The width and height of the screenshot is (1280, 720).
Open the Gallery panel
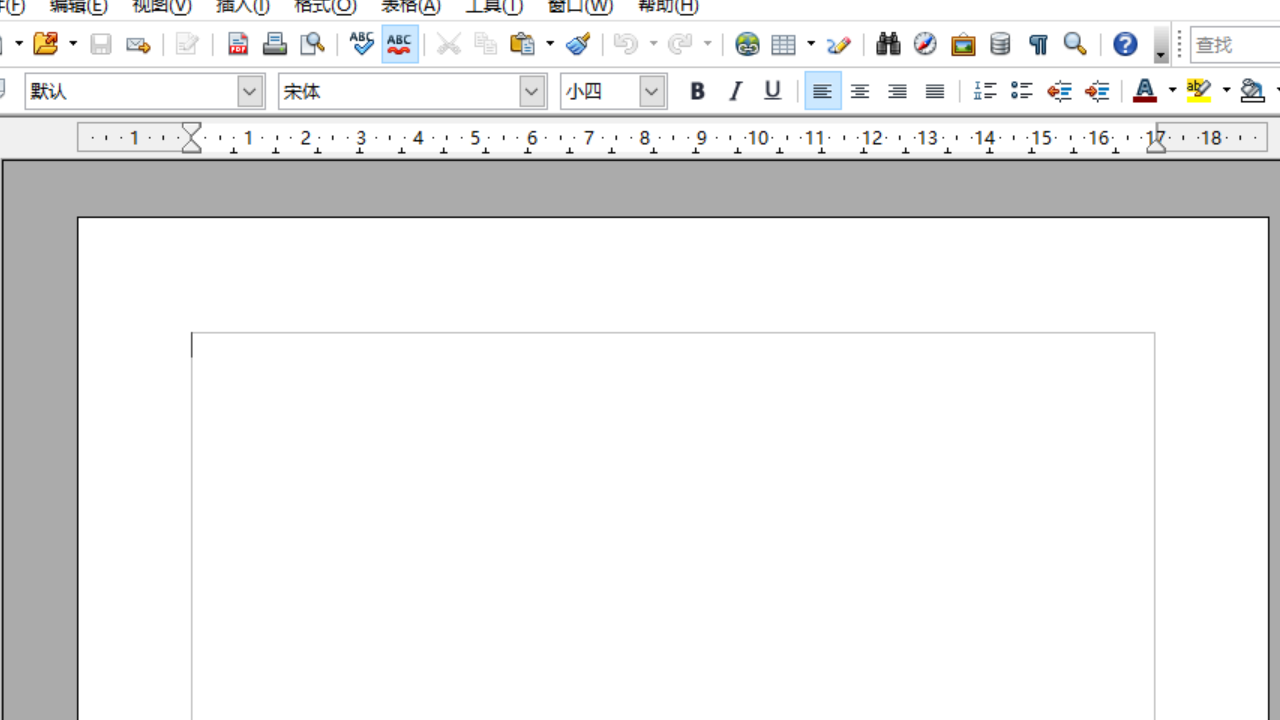(962, 44)
